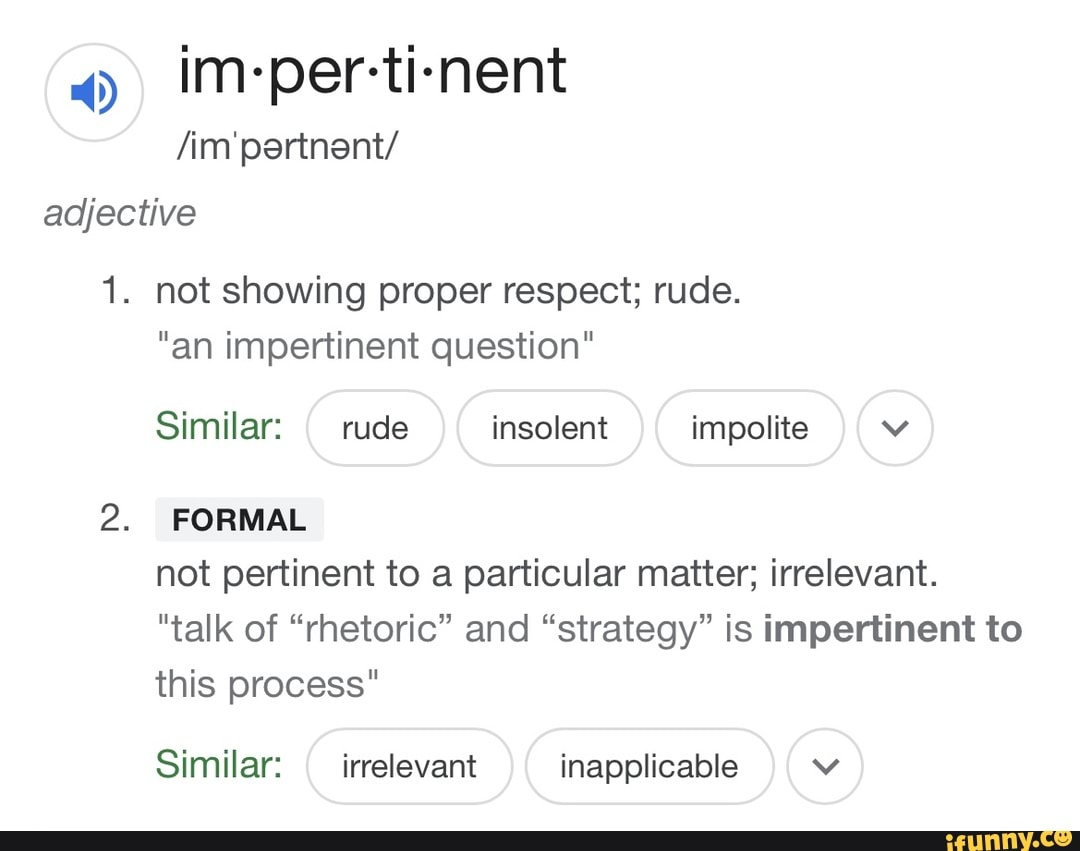This screenshot has height=851, width=1080.
Task: Click the "Similar:" label beside "rude"
Action: 217,427
